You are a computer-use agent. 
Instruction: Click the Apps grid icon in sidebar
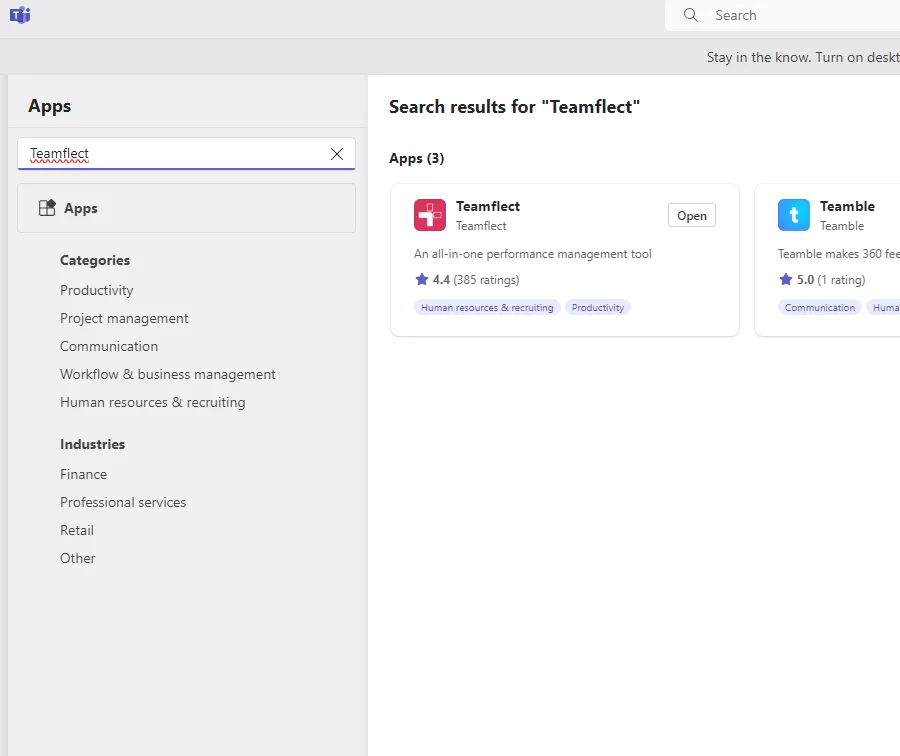tap(47, 208)
